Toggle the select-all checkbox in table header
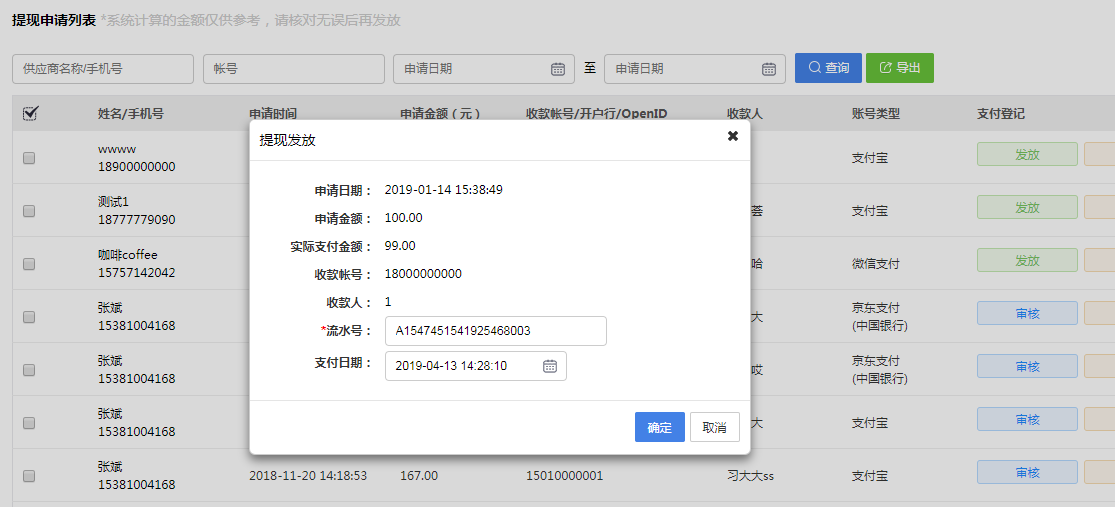Screen dimensions: 1115x507 (30, 114)
